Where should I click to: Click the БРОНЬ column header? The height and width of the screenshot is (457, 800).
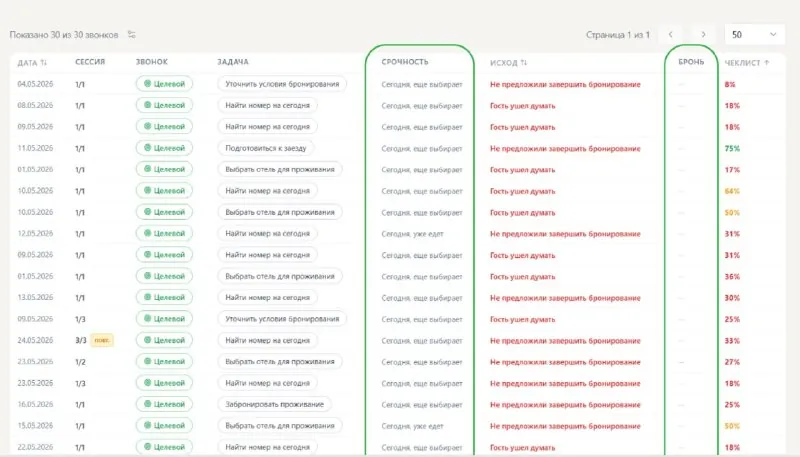pyautogui.click(x=691, y=62)
